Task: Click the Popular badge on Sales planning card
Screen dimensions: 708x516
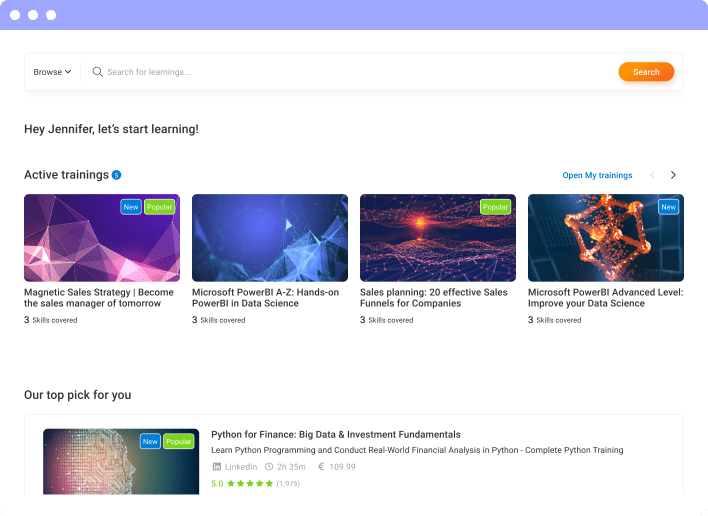Action: (x=495, y=207)
